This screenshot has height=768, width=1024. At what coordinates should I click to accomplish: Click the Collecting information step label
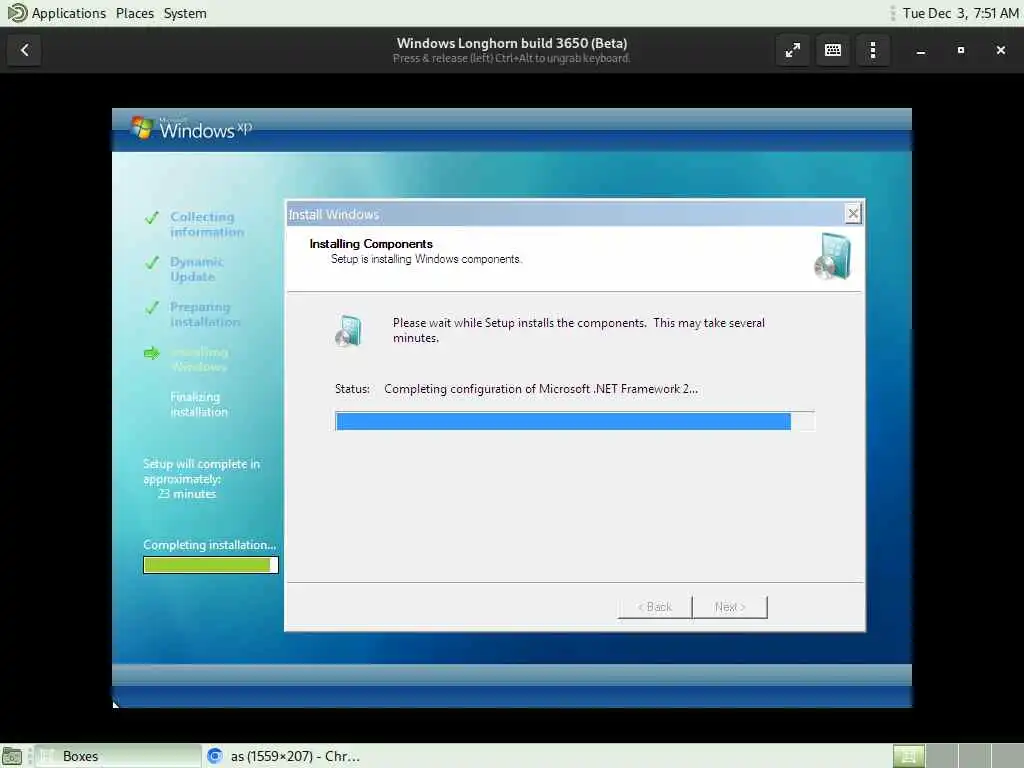coord(206,224)
